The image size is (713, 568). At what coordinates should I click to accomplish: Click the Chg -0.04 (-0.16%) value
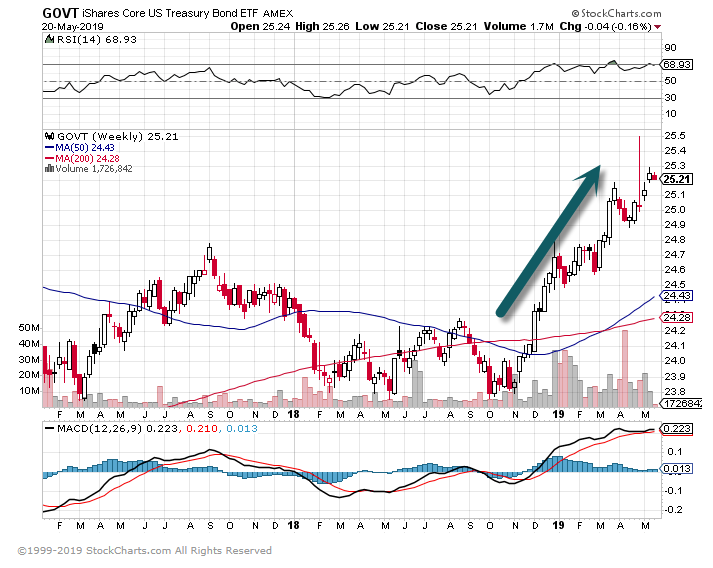[x=606, y=26]
